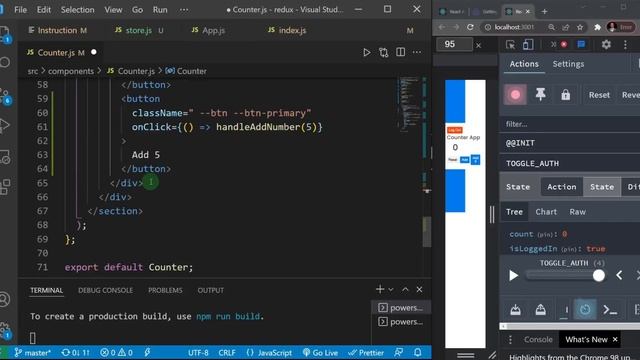Viewport: 640px width, 360px height.
Task: Switch to the Action inspector tab
Action: click(562, 187)
